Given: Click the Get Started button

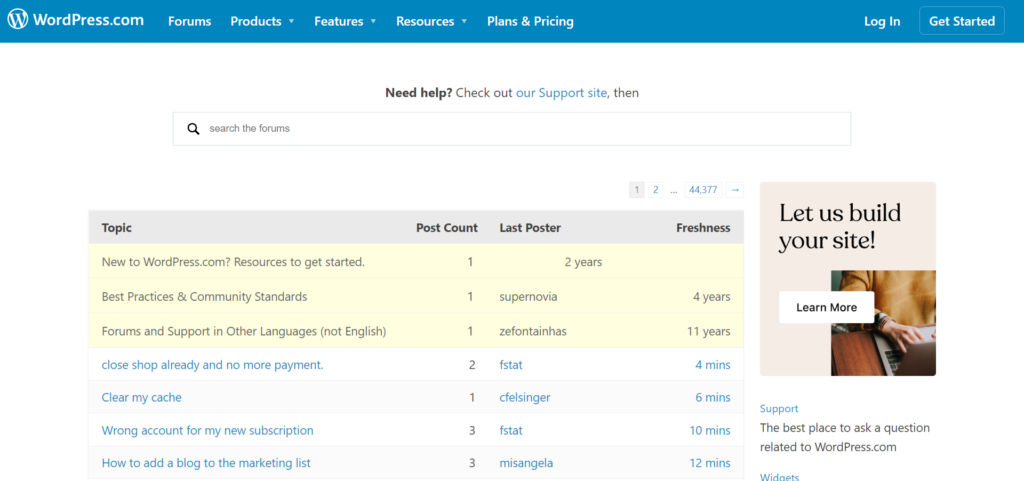Looking at the screenshot, I should tap(961, 21).
